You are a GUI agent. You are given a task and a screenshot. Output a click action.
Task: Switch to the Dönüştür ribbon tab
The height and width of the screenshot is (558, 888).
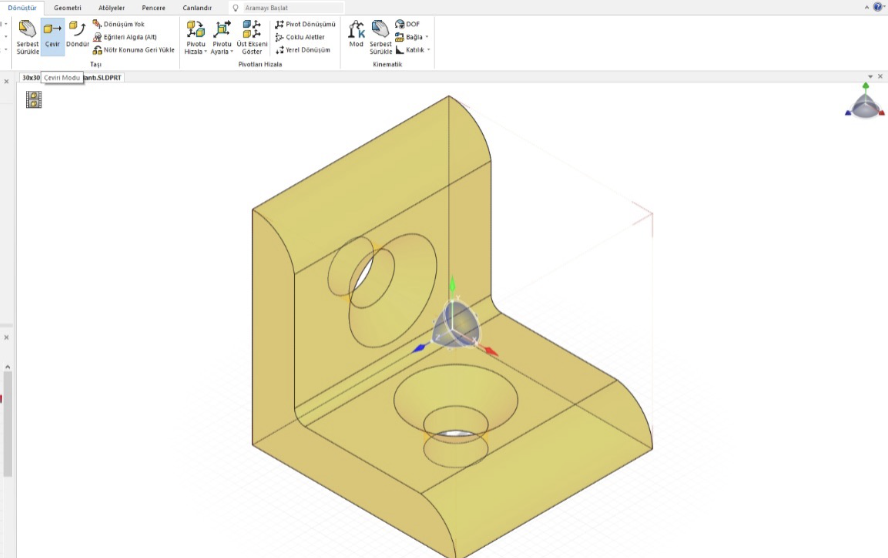coord(22,8)
